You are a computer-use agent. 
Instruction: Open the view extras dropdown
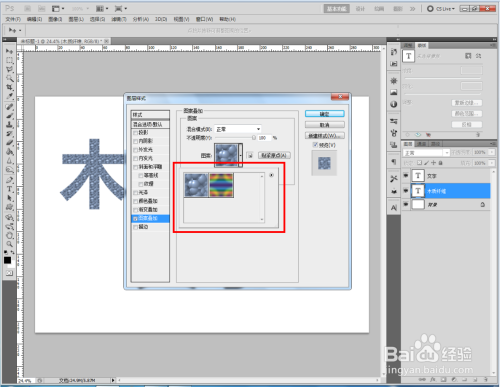pyautogui.click(x=58, y=9)
